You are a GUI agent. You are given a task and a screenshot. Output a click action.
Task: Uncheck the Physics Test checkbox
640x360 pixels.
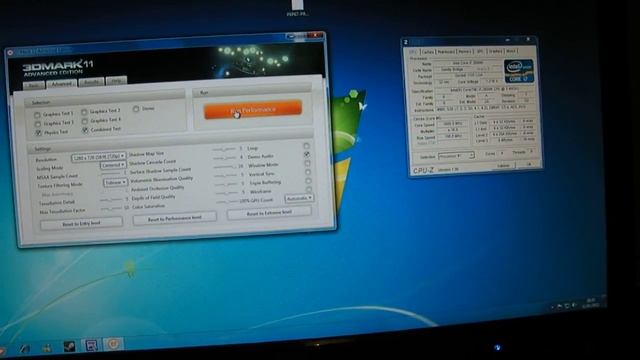click(x=38, y=133)
